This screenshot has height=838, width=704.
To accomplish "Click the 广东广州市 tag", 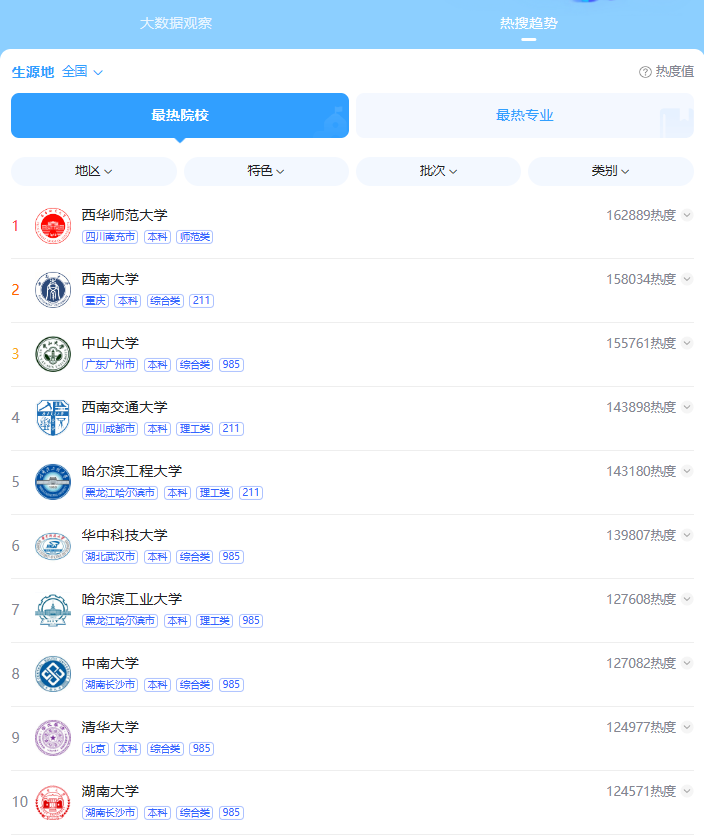I will click(110, 364).
